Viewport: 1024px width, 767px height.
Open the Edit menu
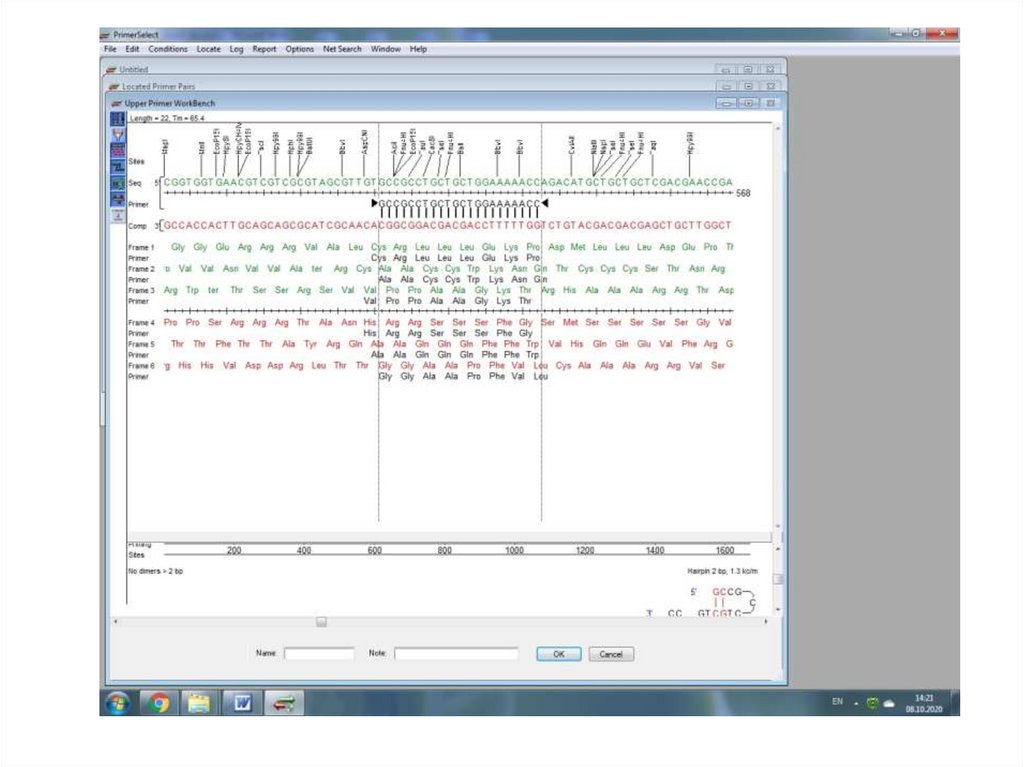[x=132, y=49]
